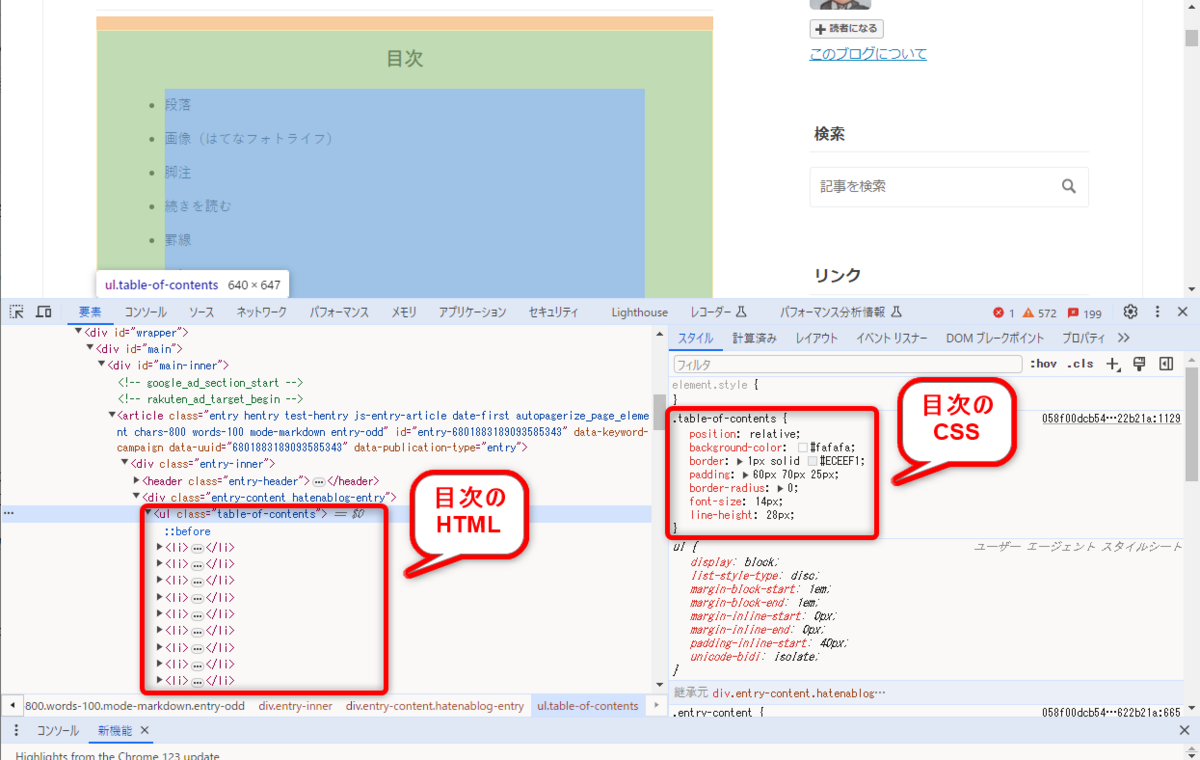This screenshot has height=760, width=1200.
Task: Toggle the device toolbar icon
Action: click(x=43, y=312)
